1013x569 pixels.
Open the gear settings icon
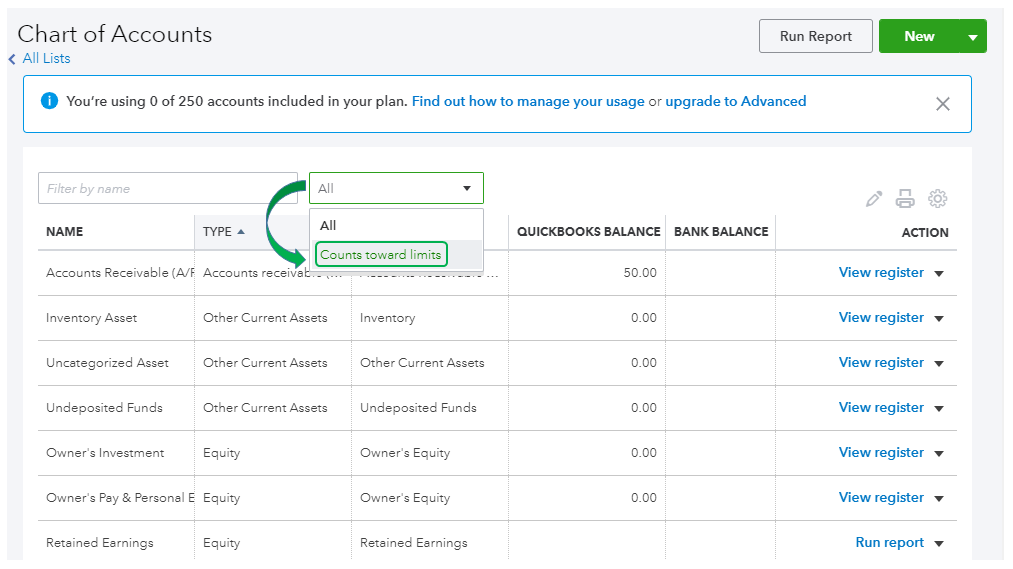pyautogui.click(x=937, y=199)
